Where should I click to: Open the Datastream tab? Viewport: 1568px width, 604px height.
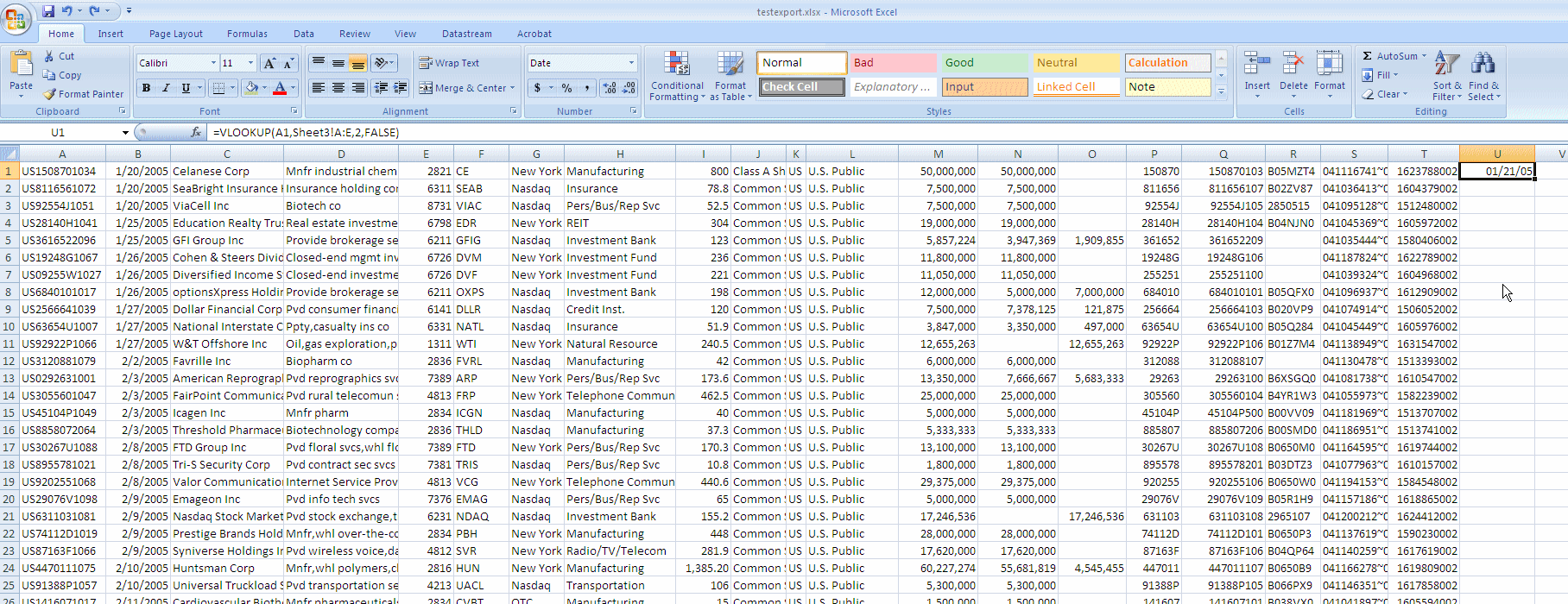pyautogui.click(x=467, y=34)
